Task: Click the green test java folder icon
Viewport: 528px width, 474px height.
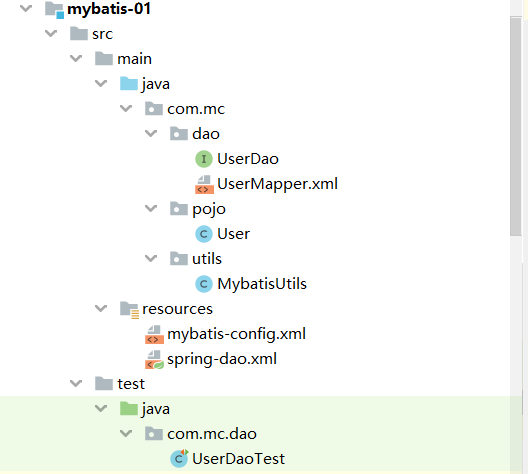Action: point(129,409)
